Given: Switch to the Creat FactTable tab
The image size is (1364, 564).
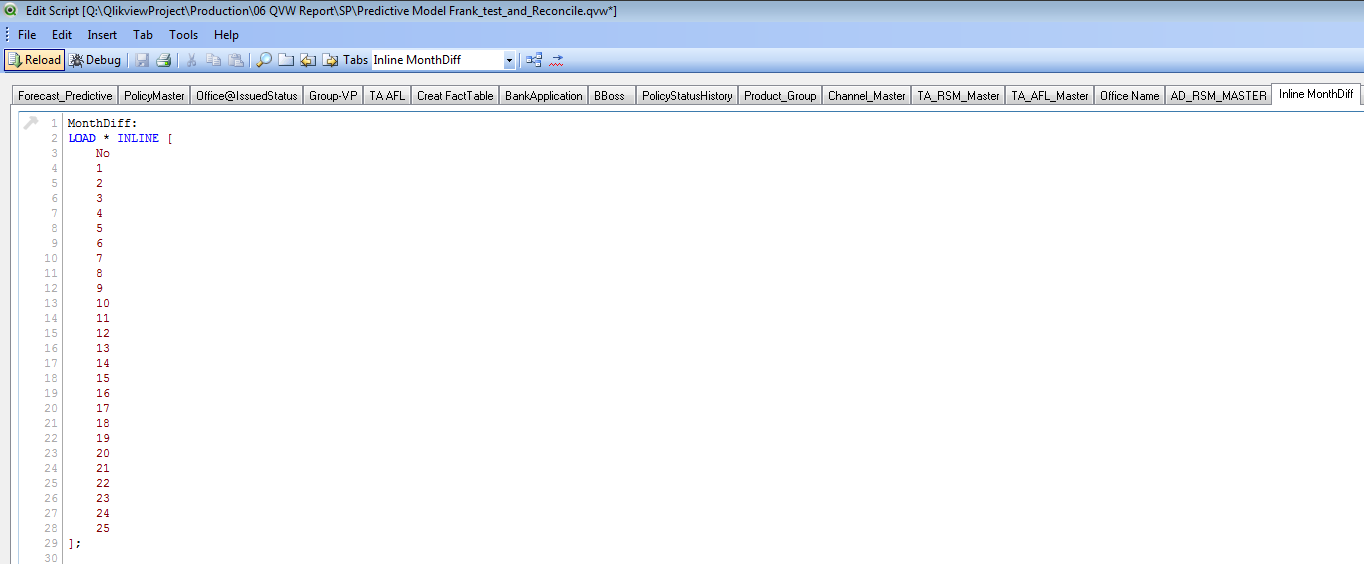Looking at the screenshot, I should (455, 96).
